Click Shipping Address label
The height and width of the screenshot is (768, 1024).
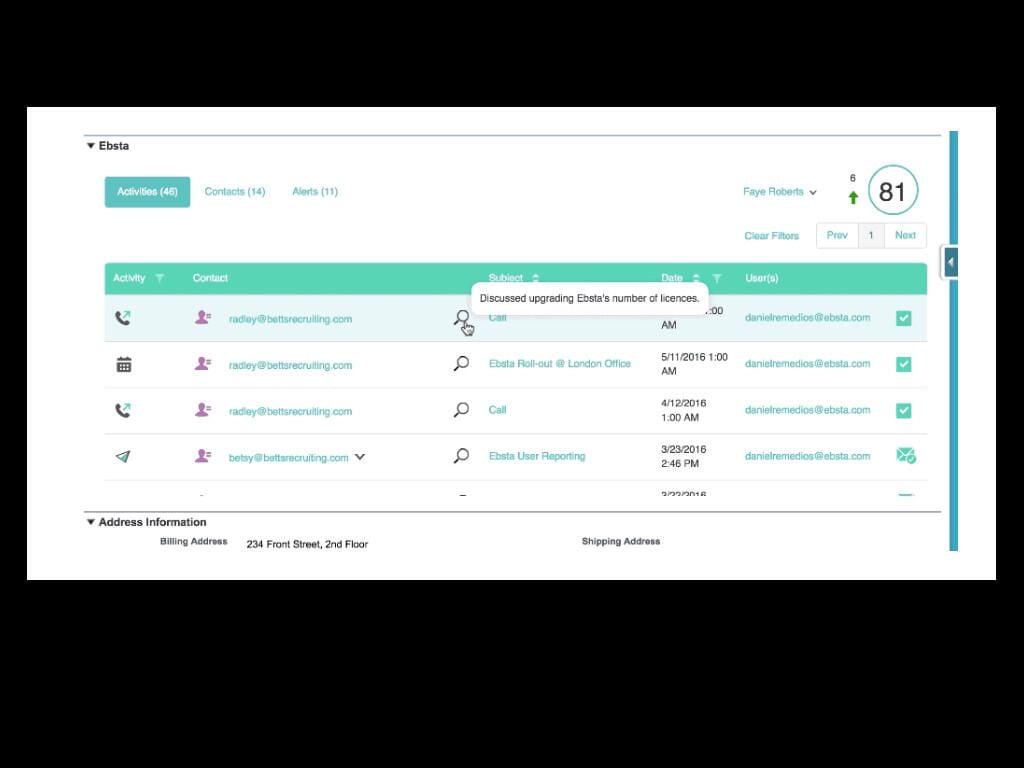[620, 541]
